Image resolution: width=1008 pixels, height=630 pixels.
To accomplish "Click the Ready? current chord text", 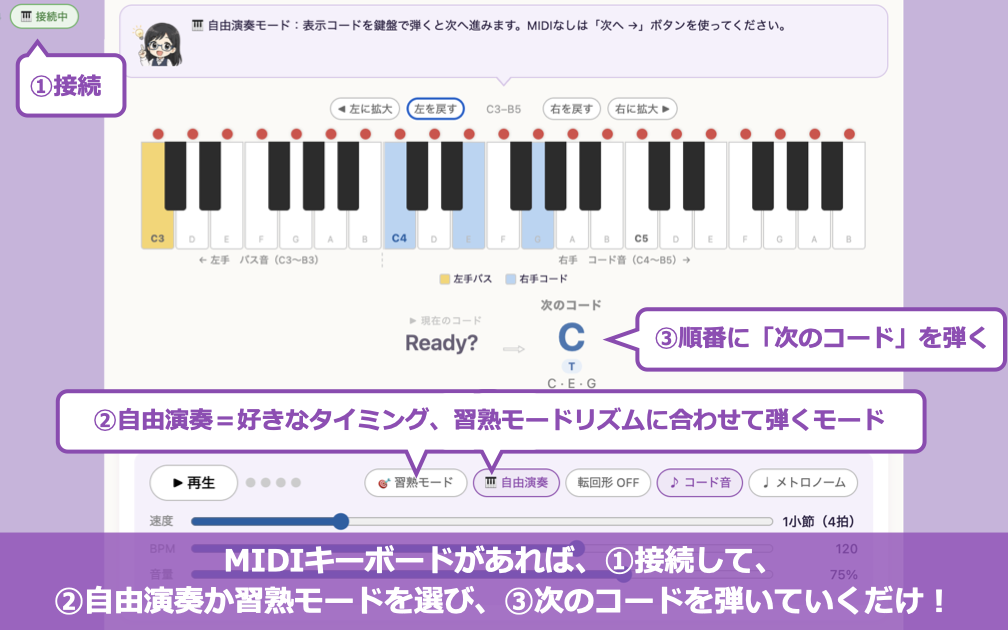I will pos(442,343).
